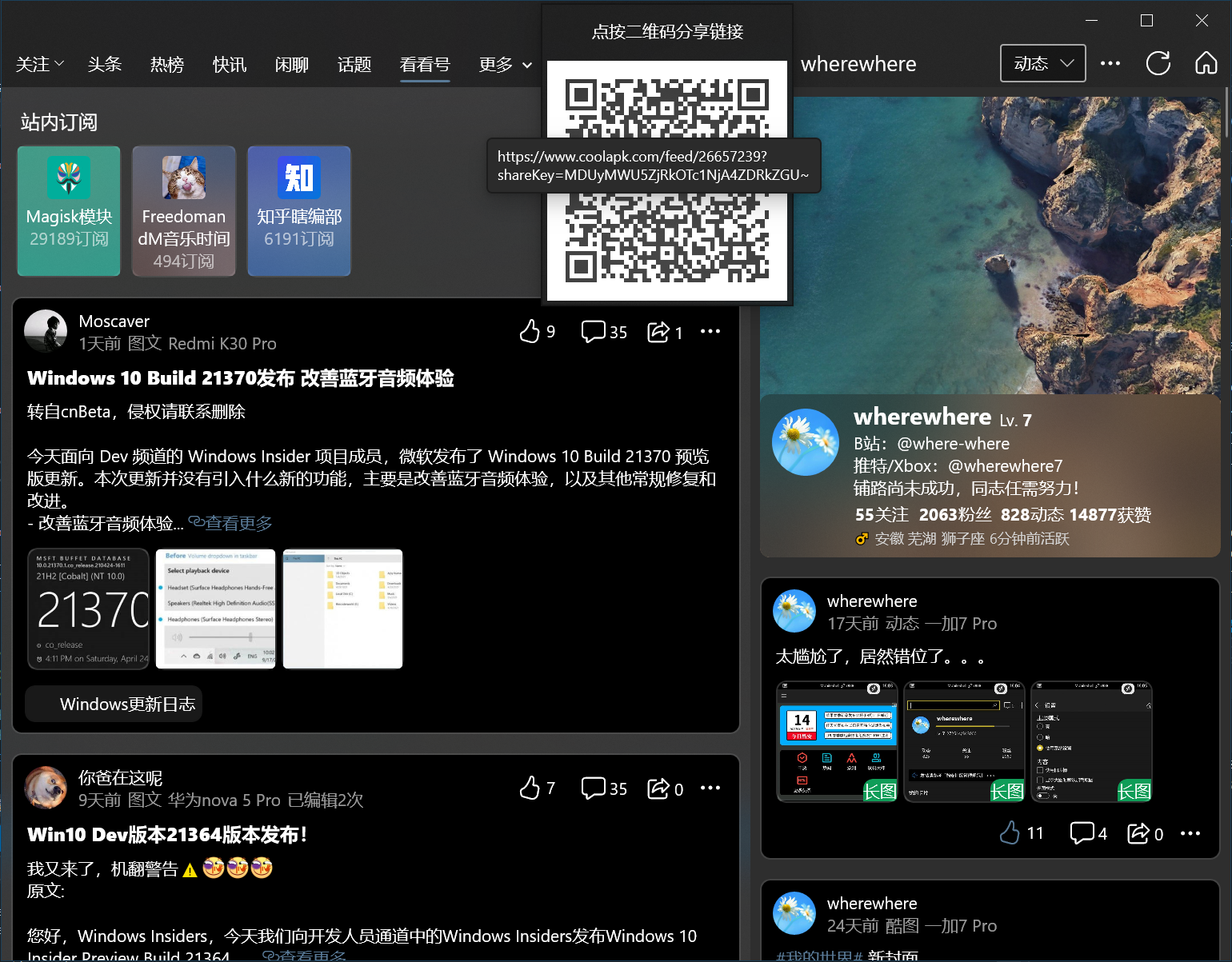Switch to 话题 tab

pos(354,64)
